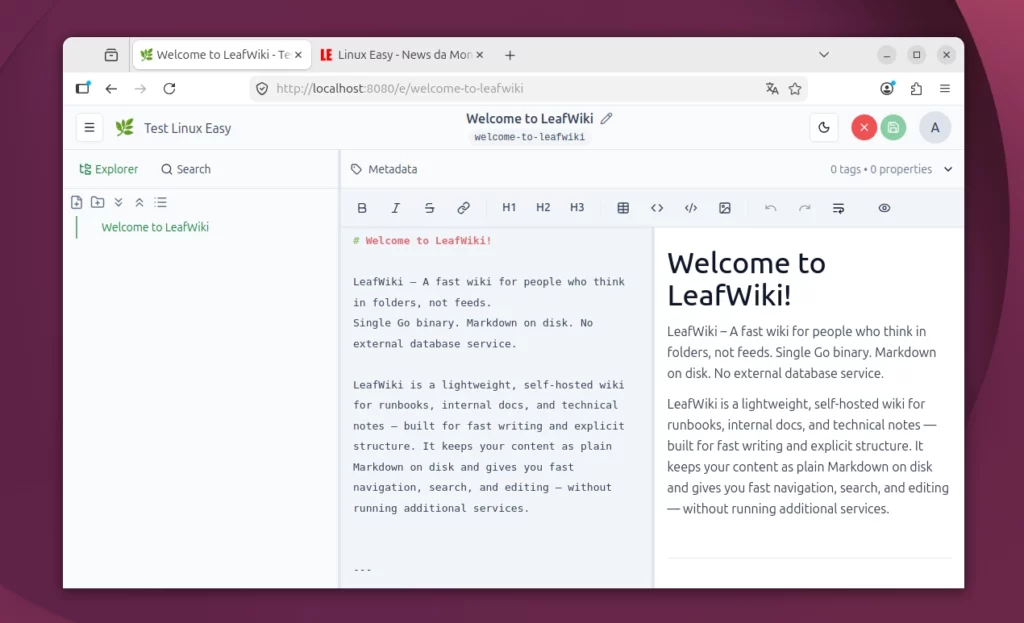Viewport: 1024px width, 623px height.
Task: Open the Firefox application menu
Action: pos(945,88)
